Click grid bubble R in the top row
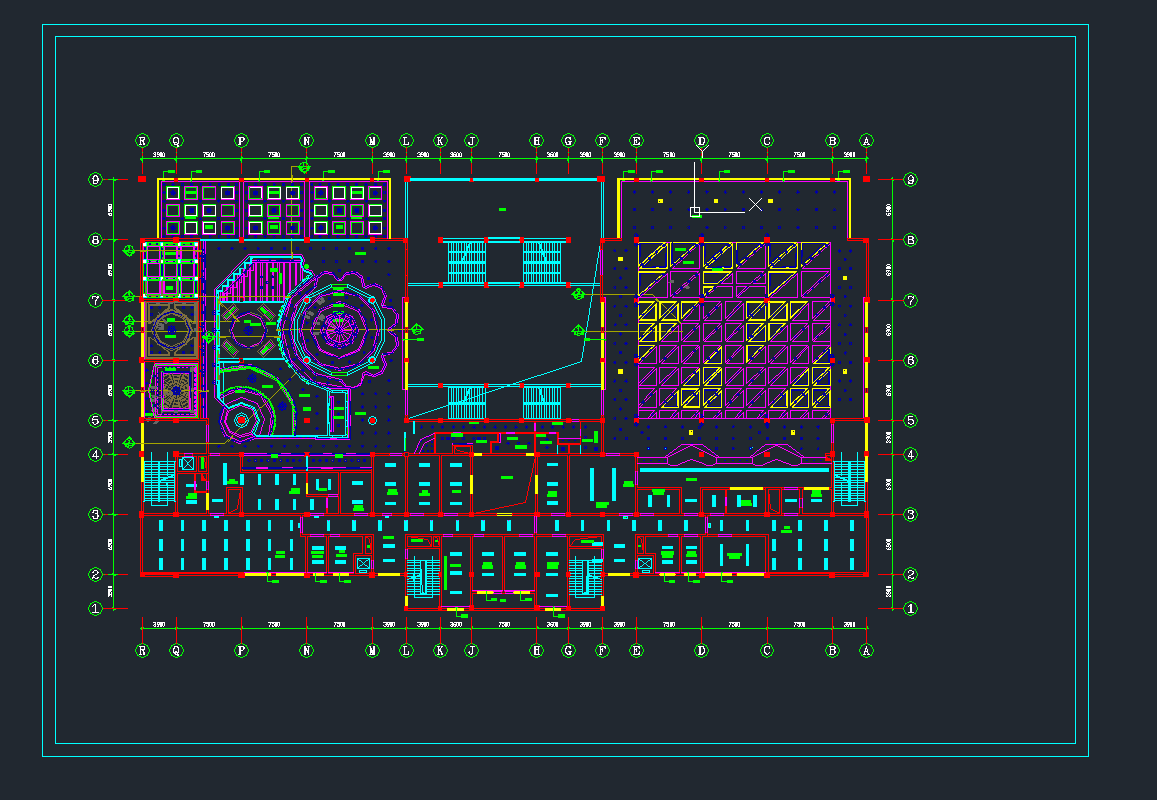The image size is (1157, 800). (143, 141)
